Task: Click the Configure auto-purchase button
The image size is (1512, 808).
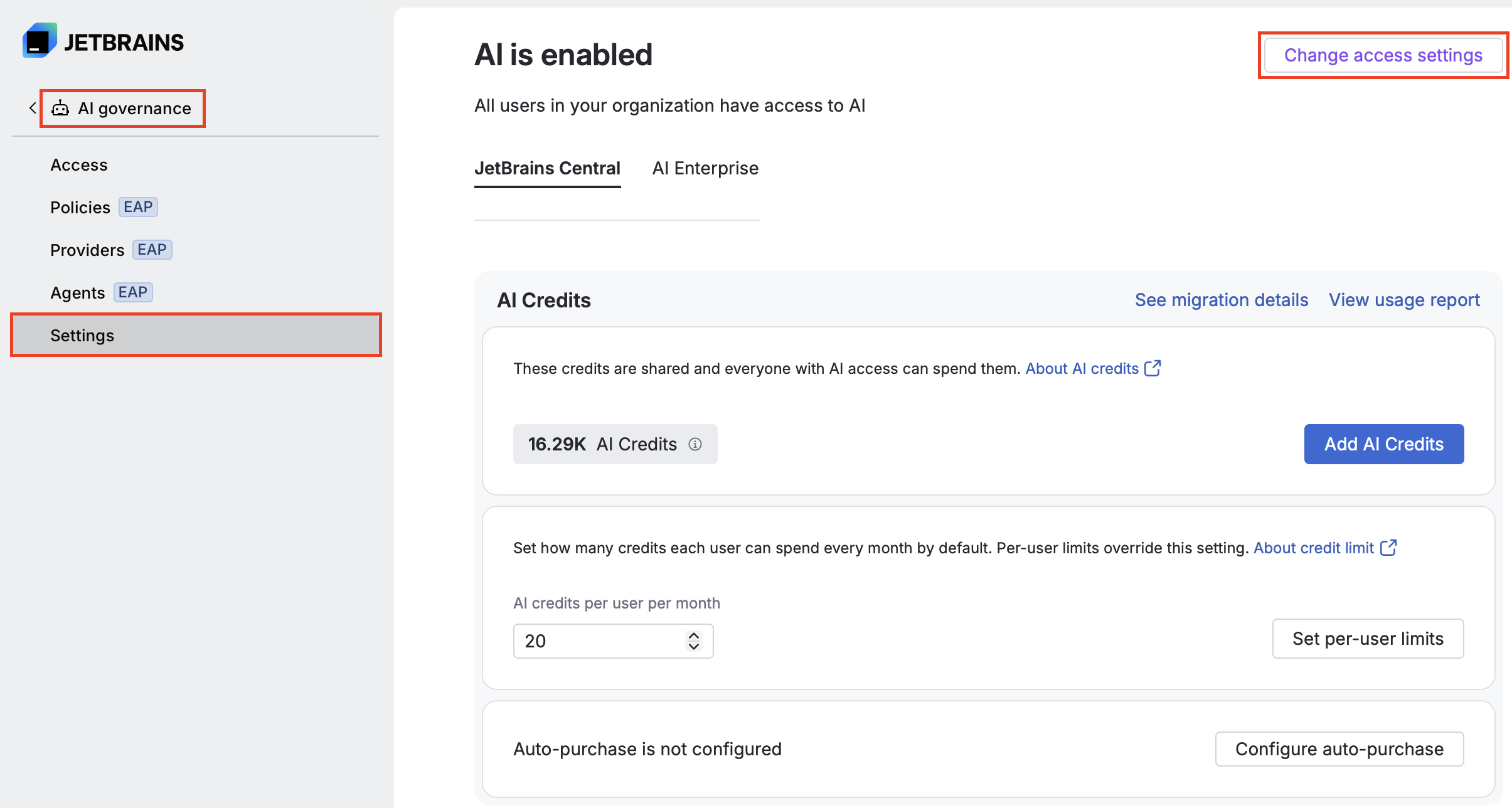Action: pos(1339,749)
